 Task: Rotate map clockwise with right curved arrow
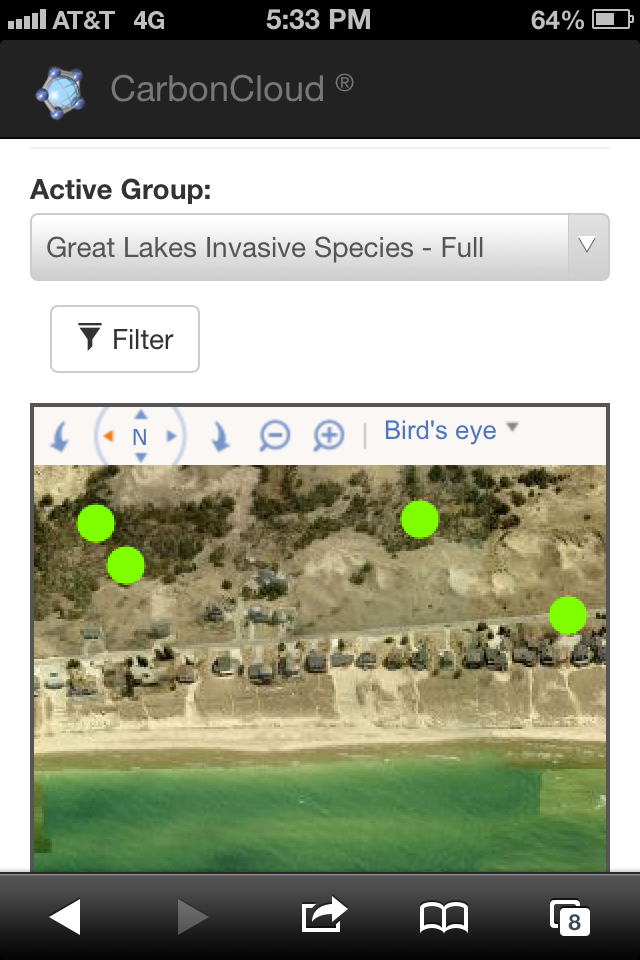point(219,437)
